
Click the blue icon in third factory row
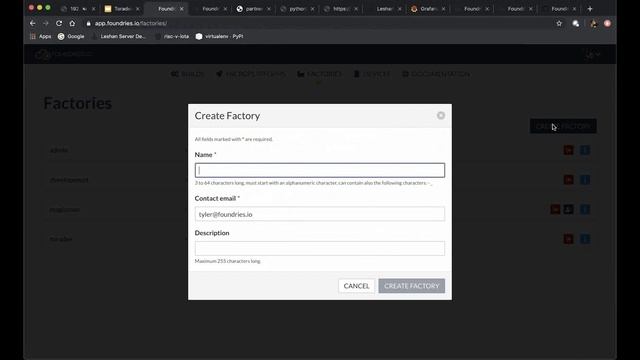pos(585,209)
